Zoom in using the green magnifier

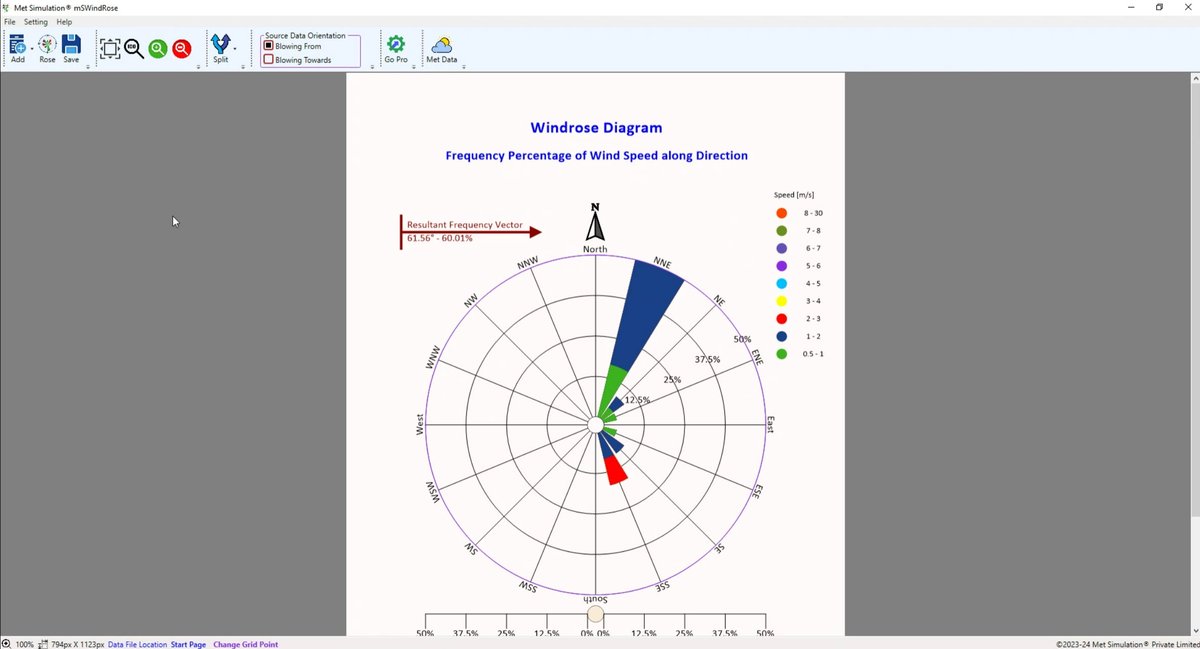[x=158, y=48]
